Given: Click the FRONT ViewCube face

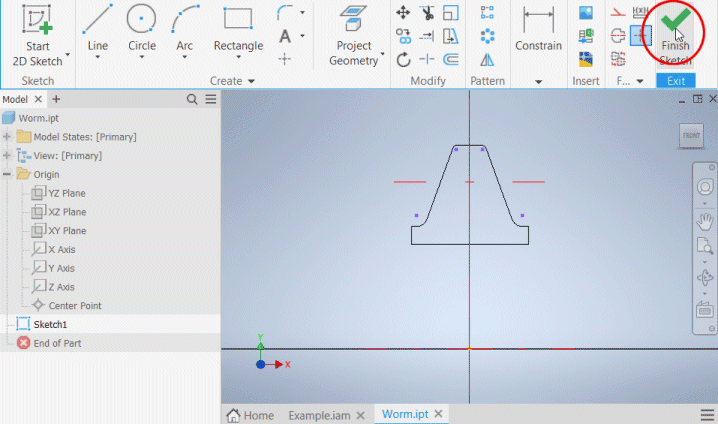Looking at the screenshot, I should (x=691, y=136).
